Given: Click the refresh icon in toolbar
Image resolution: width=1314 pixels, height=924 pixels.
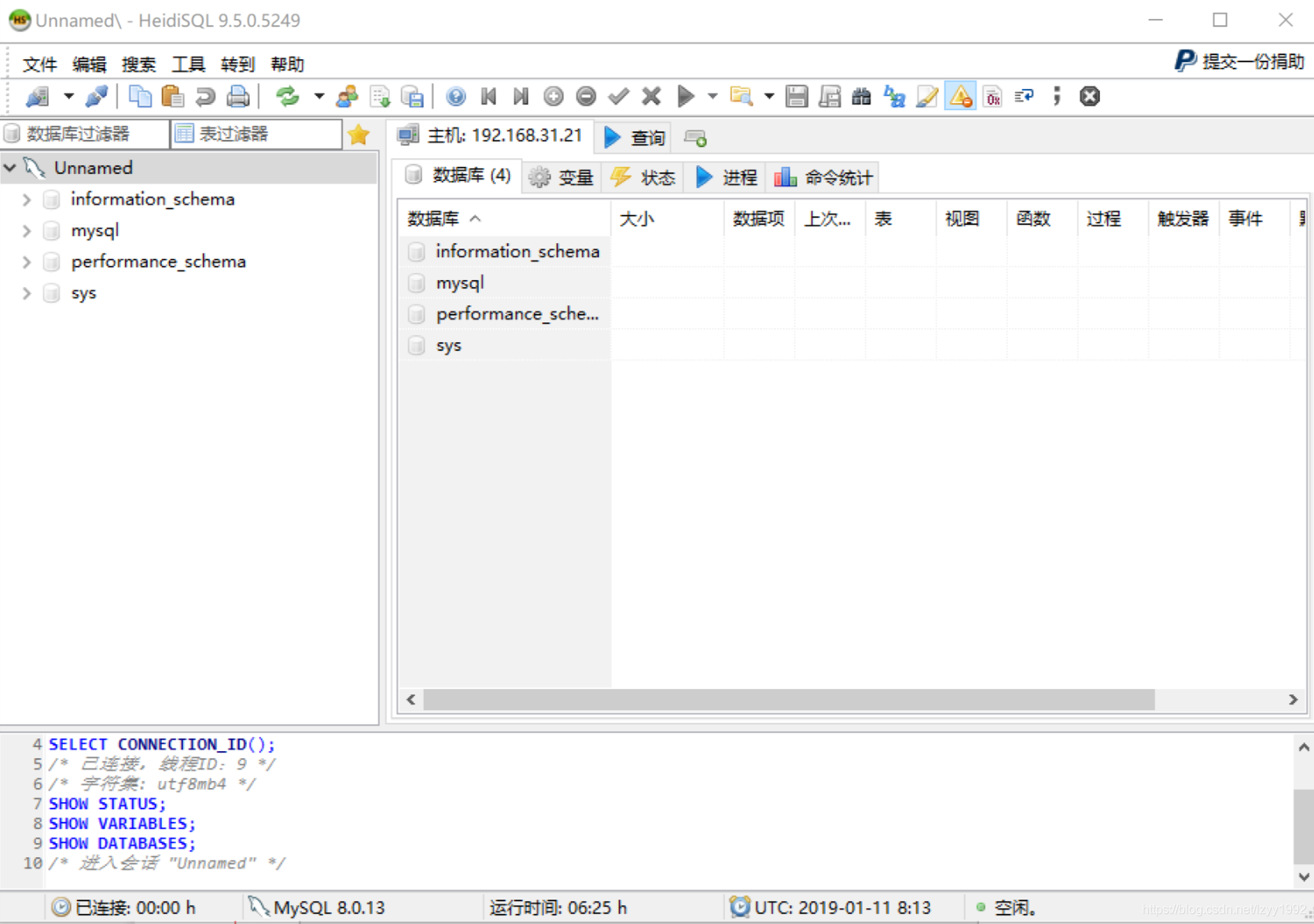Looking at the screenshot, I should pos(288,97).
